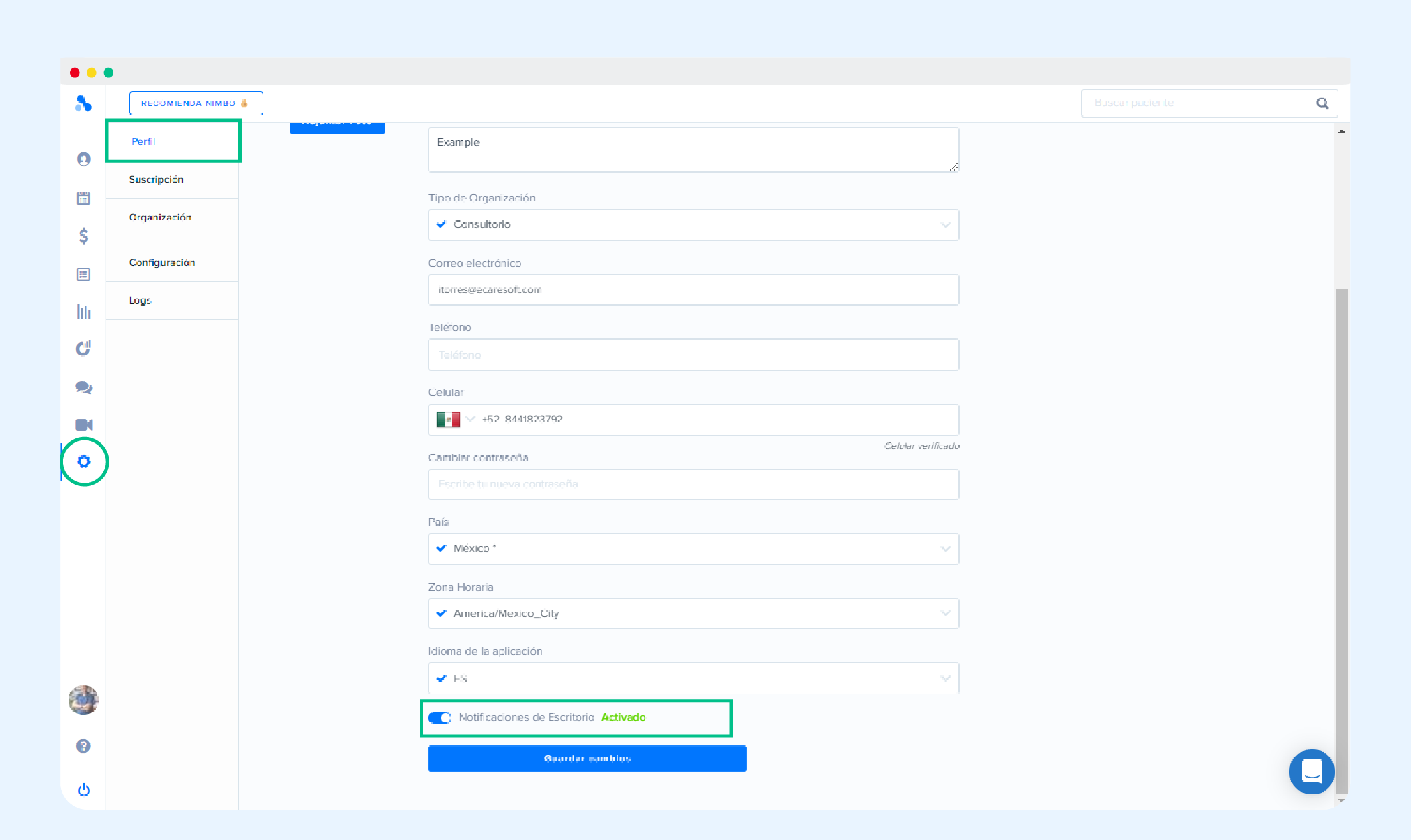Screen dimensions: 1411x840
Task: Click the power logout icon
Action: coord(83,790)
